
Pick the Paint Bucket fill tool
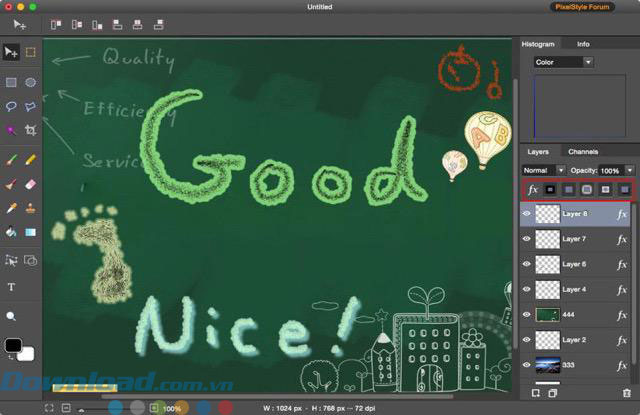[12, 232]
